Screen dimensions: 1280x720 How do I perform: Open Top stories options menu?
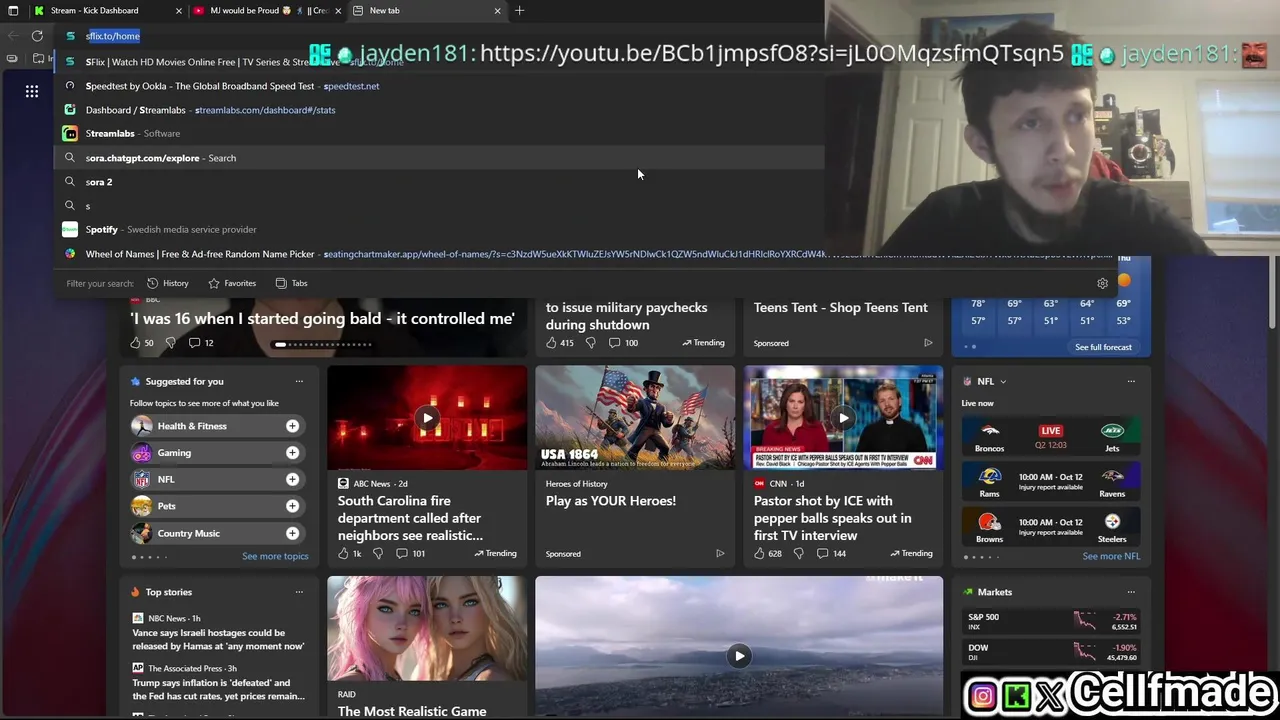click(299, 592)
